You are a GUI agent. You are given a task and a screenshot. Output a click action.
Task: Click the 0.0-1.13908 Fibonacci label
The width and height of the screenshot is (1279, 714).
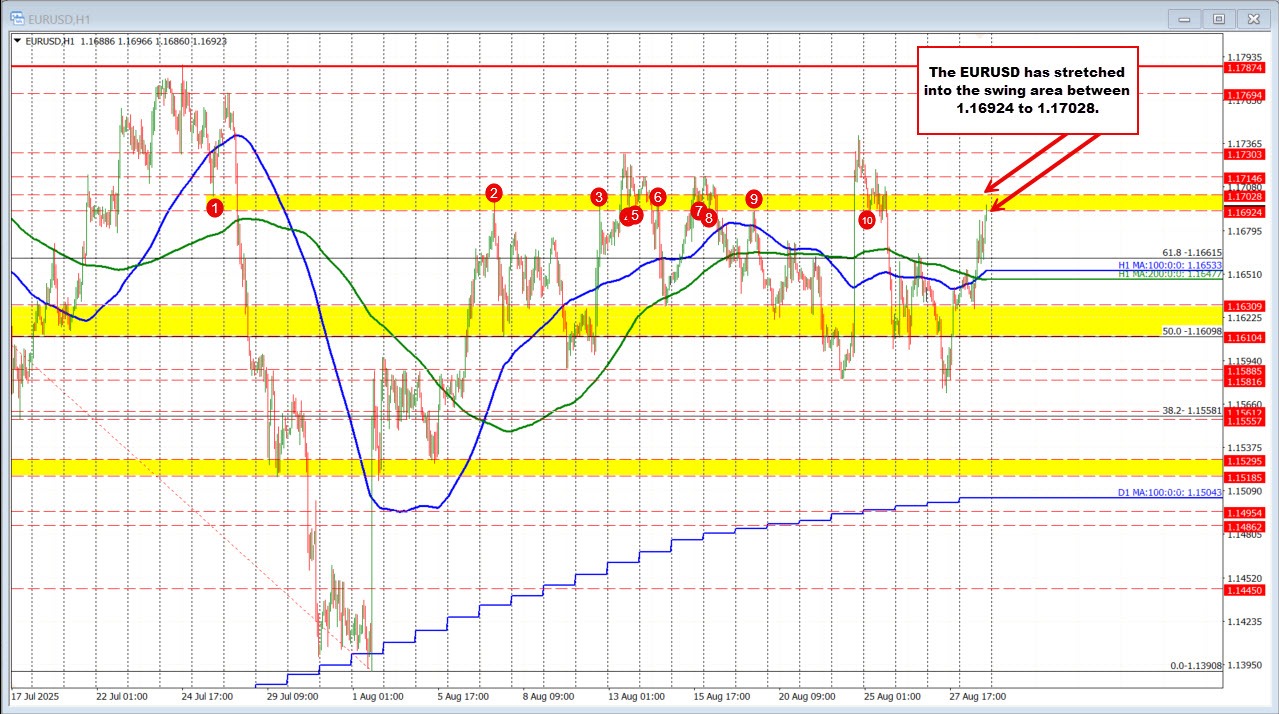1196,665
